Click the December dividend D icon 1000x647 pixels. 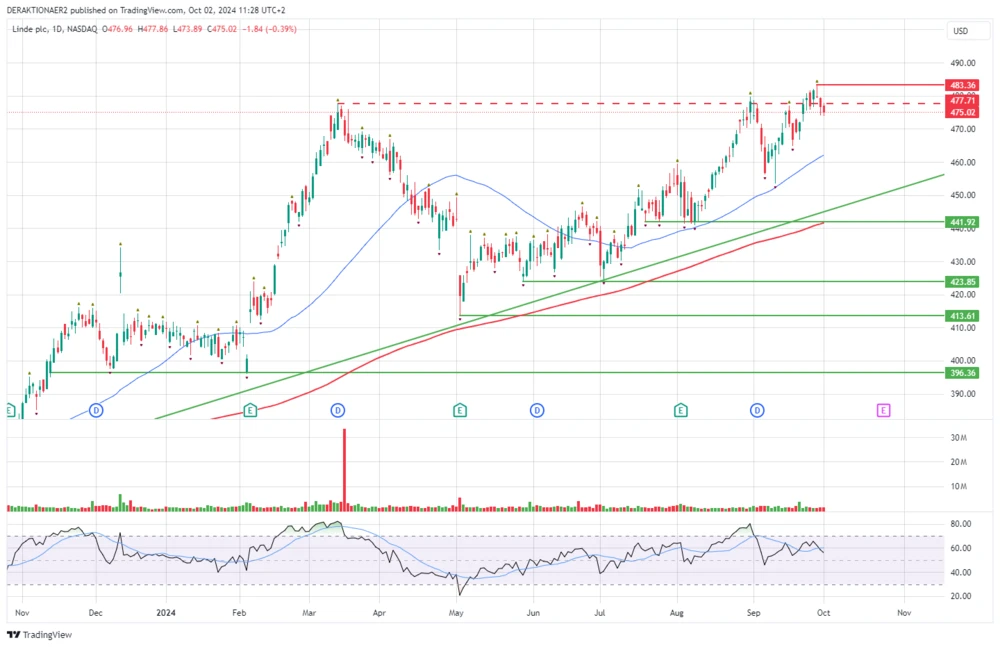[x=95, y=410]
